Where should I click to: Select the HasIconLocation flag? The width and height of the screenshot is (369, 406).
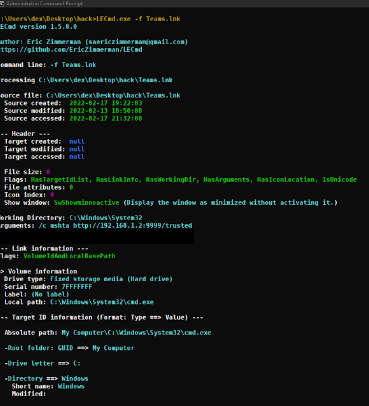coord(286,180)
